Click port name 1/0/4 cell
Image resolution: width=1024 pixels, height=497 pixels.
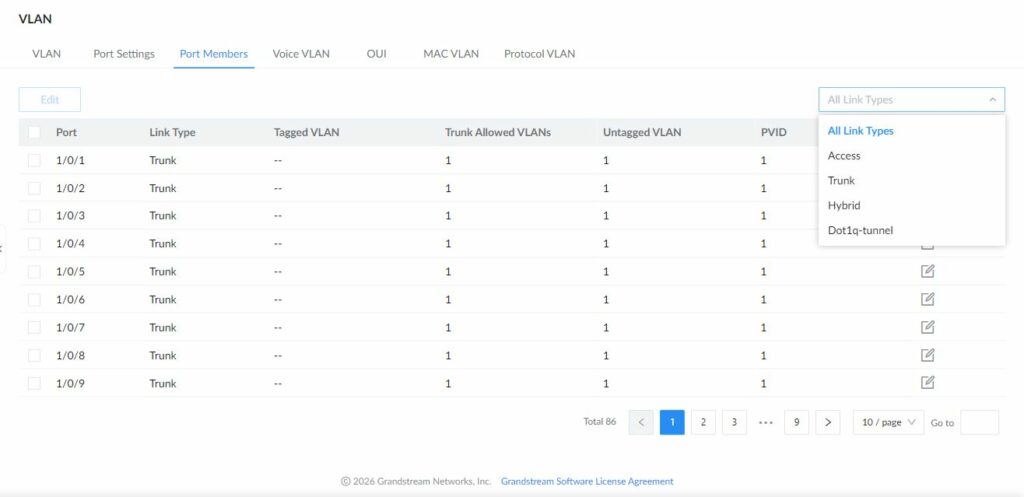[x=71, y=244]
